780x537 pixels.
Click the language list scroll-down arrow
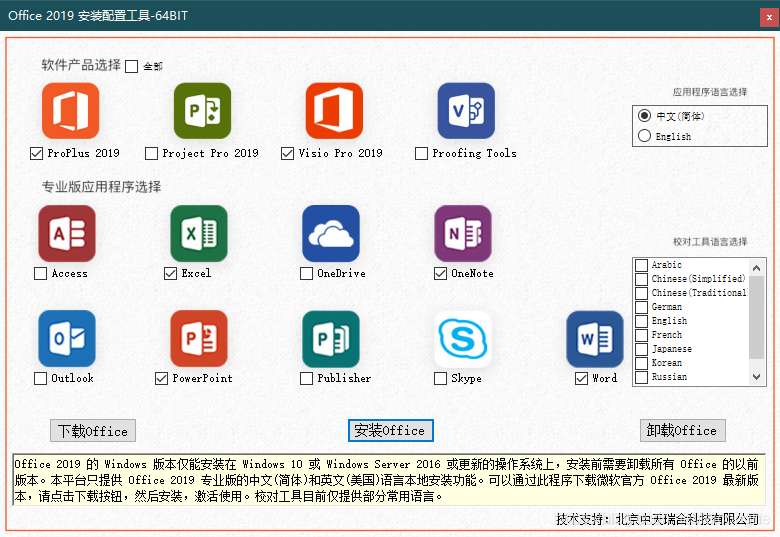coord(757,377)
